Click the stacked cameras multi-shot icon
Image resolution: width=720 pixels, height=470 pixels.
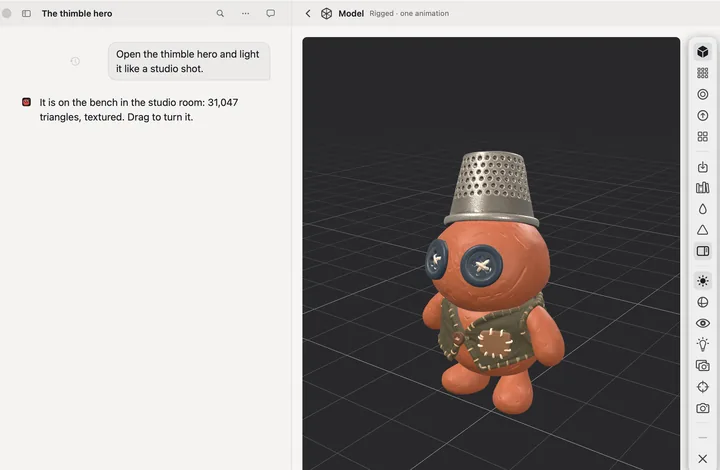click(x=703, y=365)
